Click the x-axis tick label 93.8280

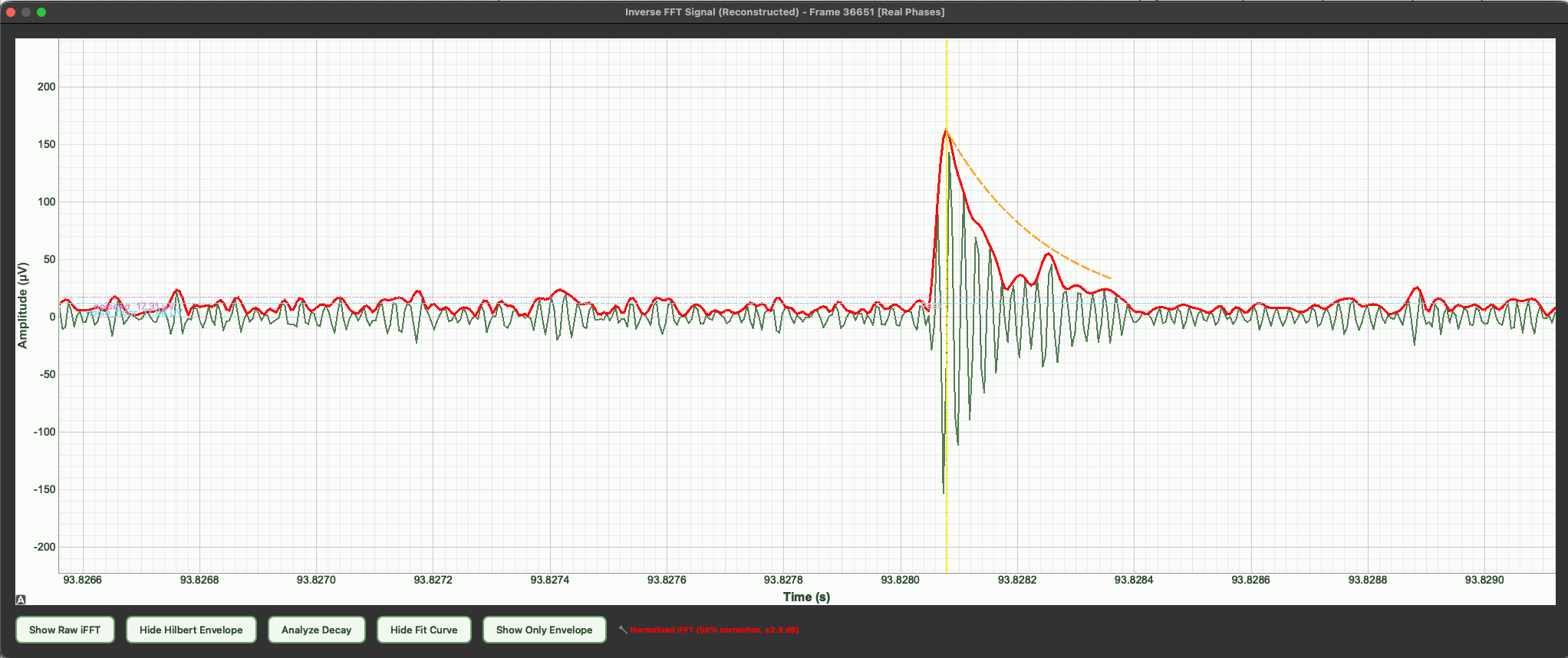pos(900,580)
